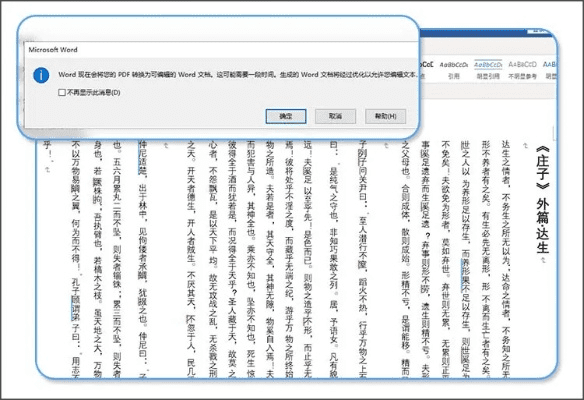The width and height of the screenshot is (584, 400).
Task: Click the vertical line starting 也。五六月累丸
Action: pos(117,259)
